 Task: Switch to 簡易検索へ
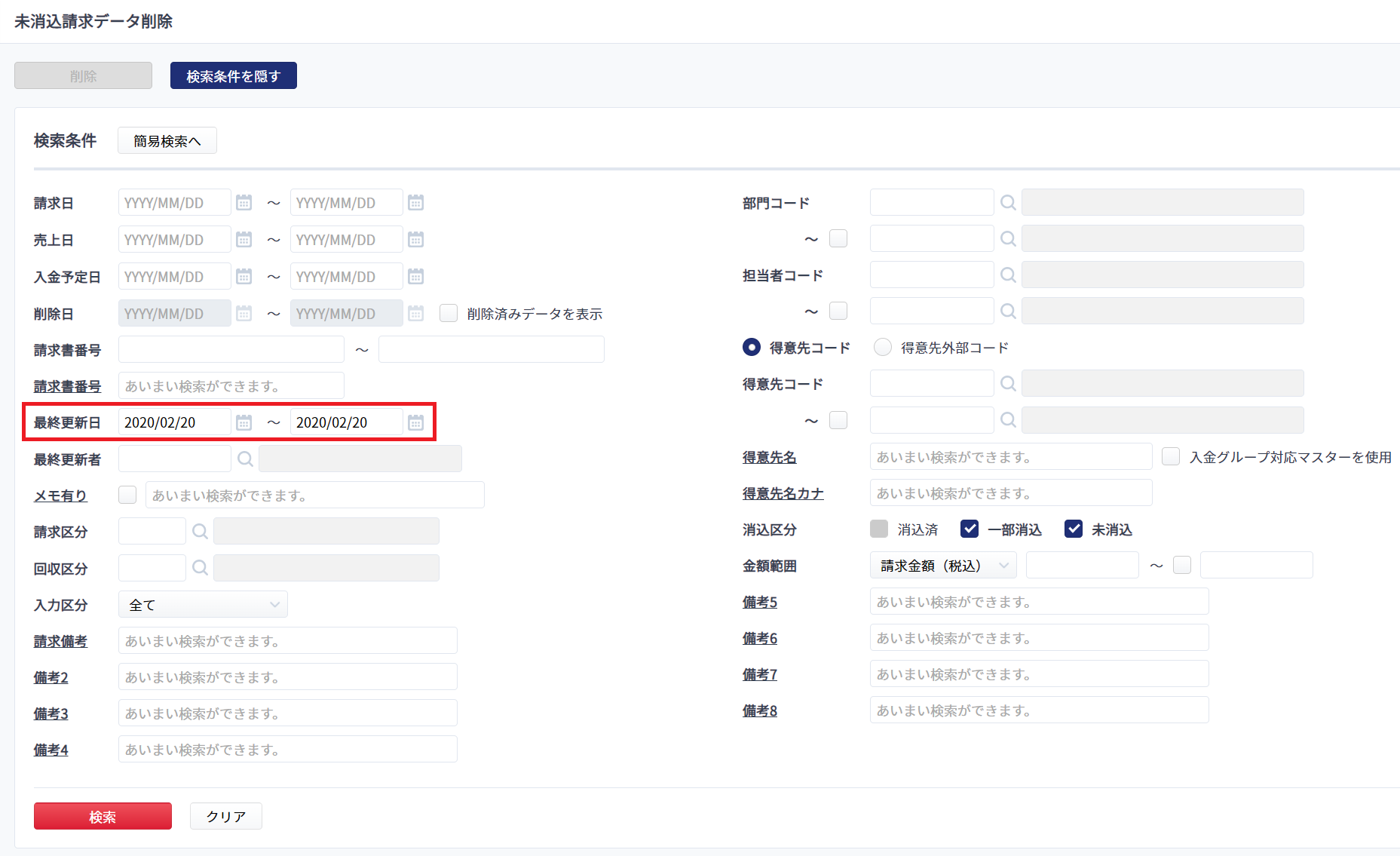click(x=167, y=140)
